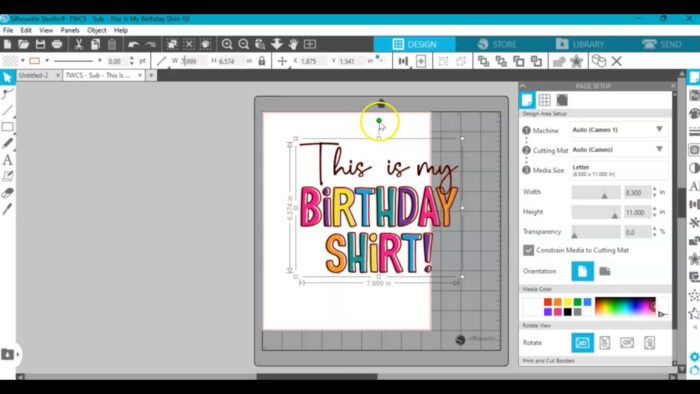Screen dimensions: 700x394
Task: Pick the Rectangle drawing tool
Action: point(8,127)
